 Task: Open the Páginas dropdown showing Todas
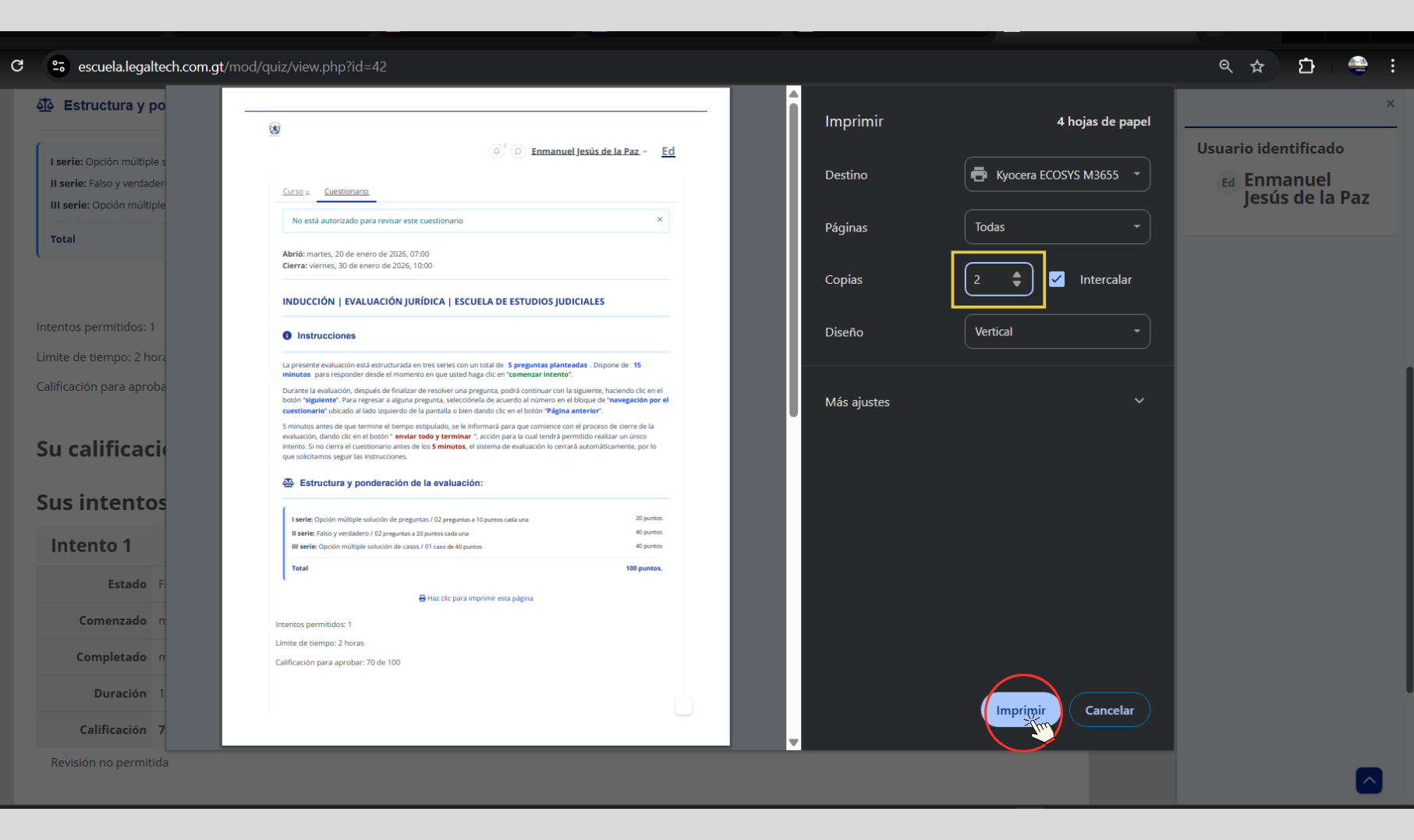pos(1057,227)
